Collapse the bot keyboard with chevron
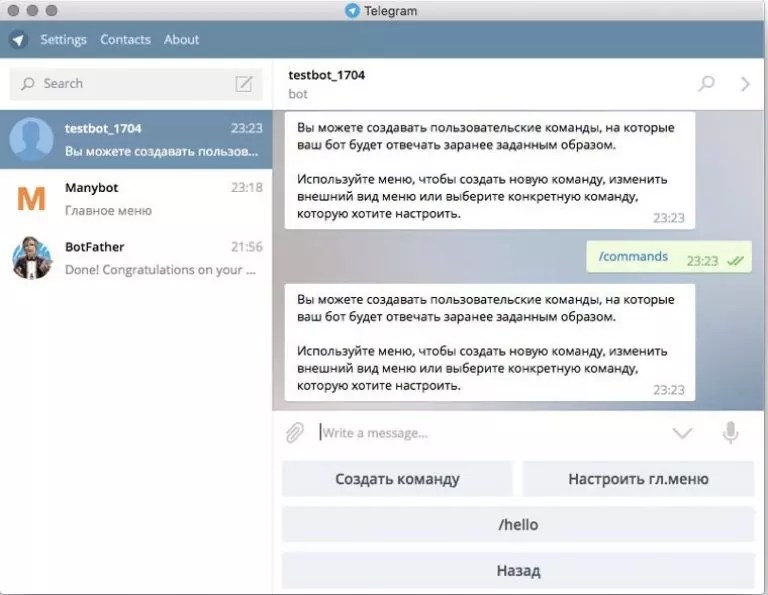This screenshot has width=768, height=595. (x=682, y=433)
